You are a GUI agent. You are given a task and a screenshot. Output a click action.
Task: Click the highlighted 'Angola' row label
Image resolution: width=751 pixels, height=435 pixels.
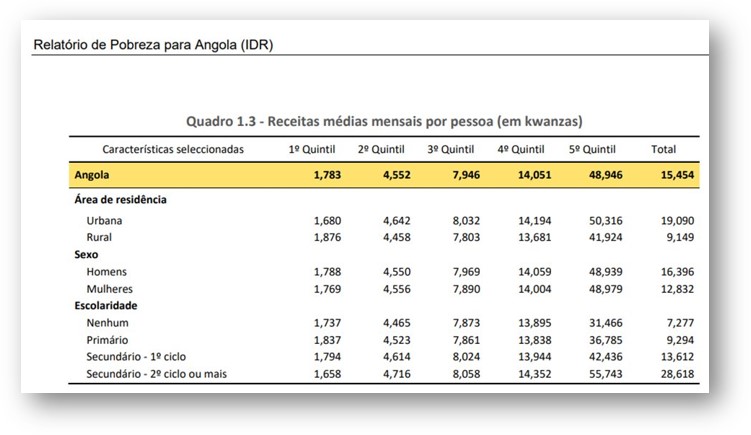[x=92, y=175]
